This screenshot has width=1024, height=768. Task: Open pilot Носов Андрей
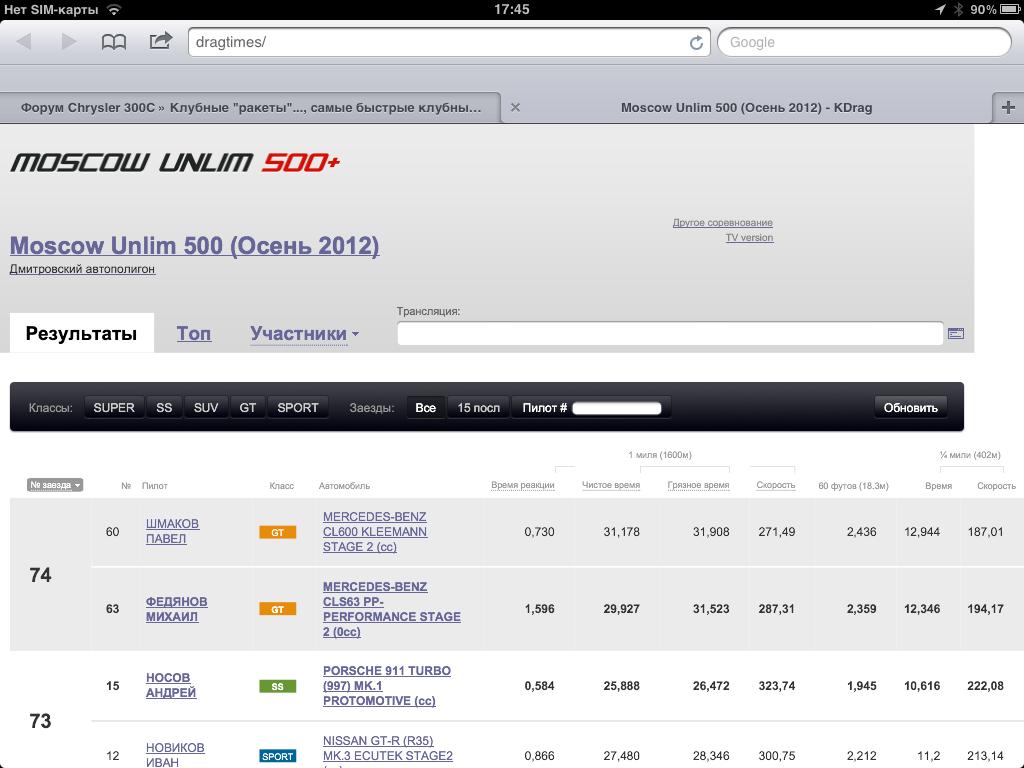[170, 685]
